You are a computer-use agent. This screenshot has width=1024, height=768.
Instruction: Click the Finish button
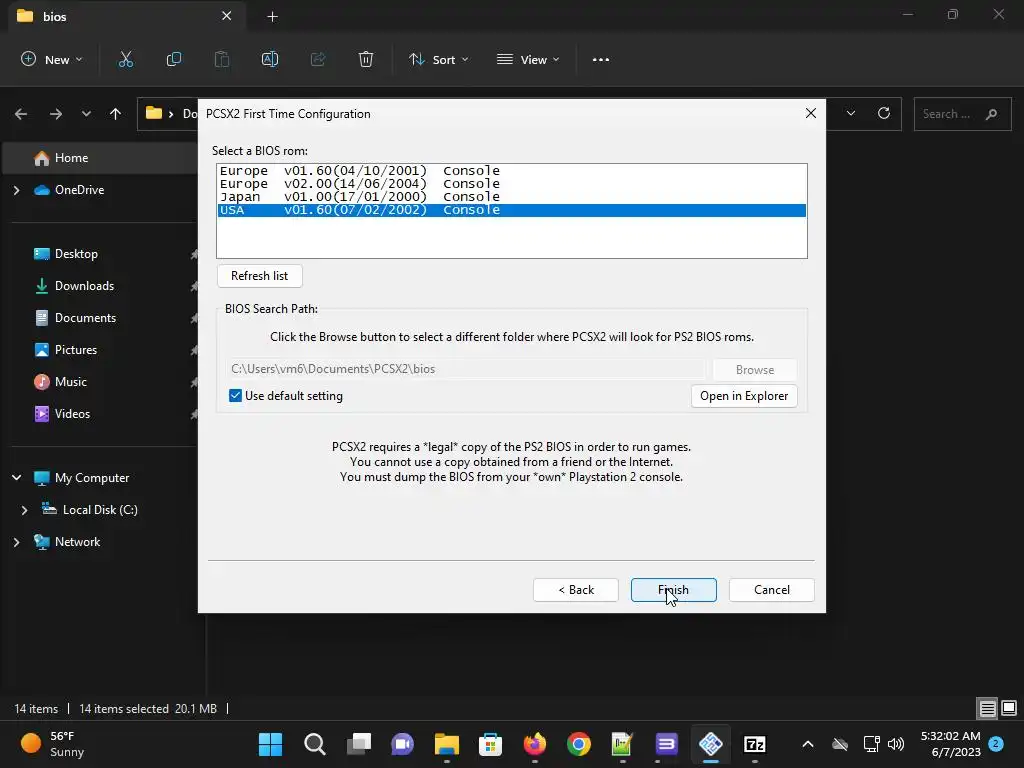pyautogui.click(x=673, y=590)
